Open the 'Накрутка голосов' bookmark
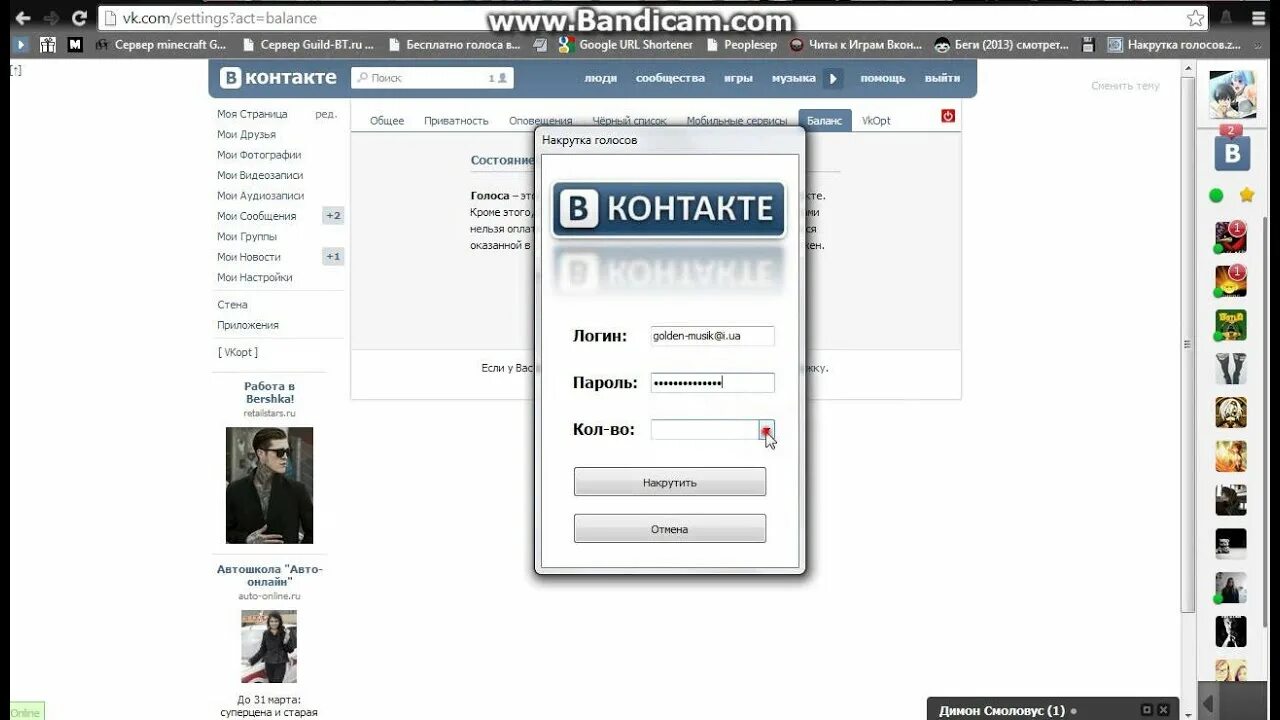Viewport: 1280px width, 720px height. 1176,44
